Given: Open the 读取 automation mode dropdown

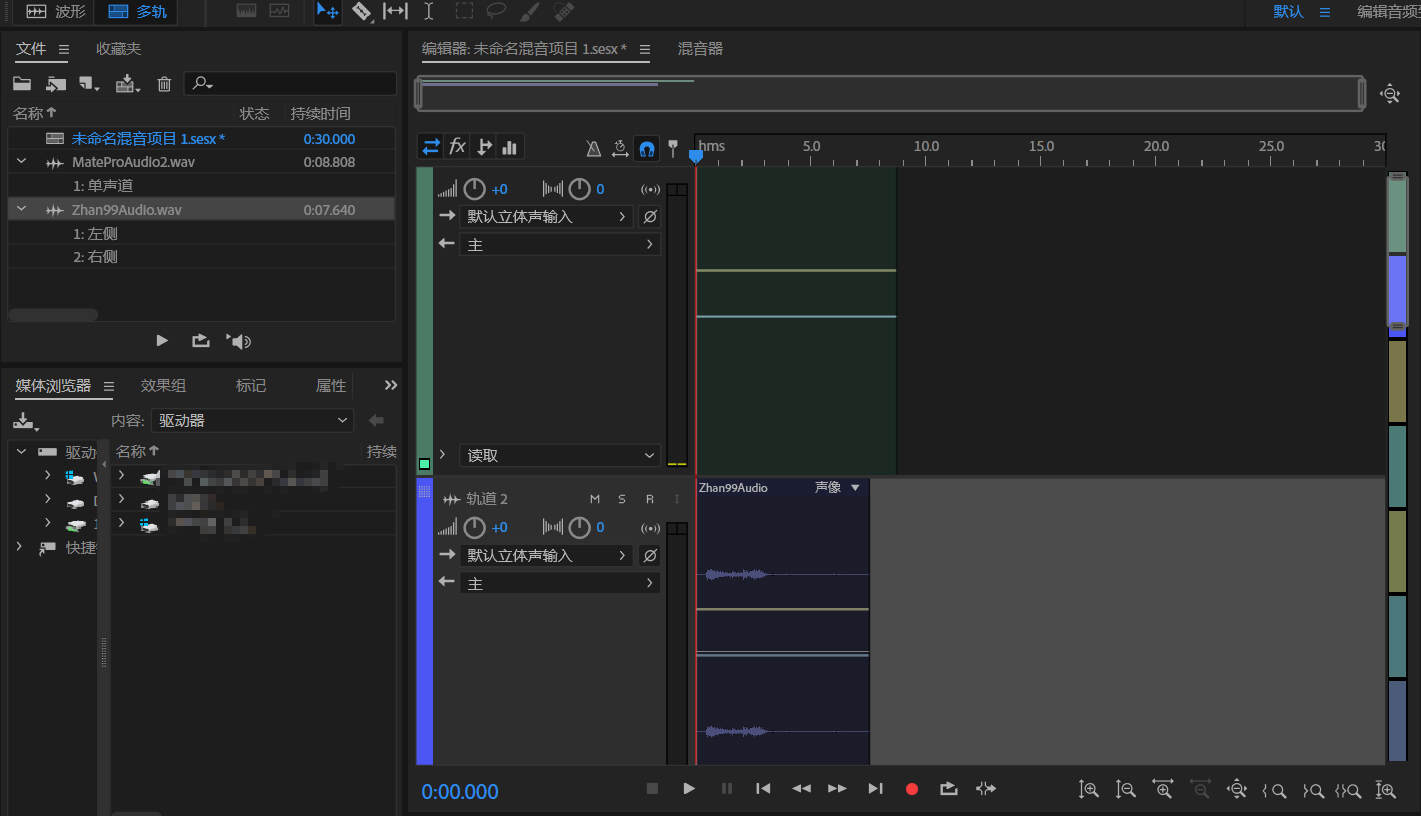Looking at the screenshot, I should point(560,455).
